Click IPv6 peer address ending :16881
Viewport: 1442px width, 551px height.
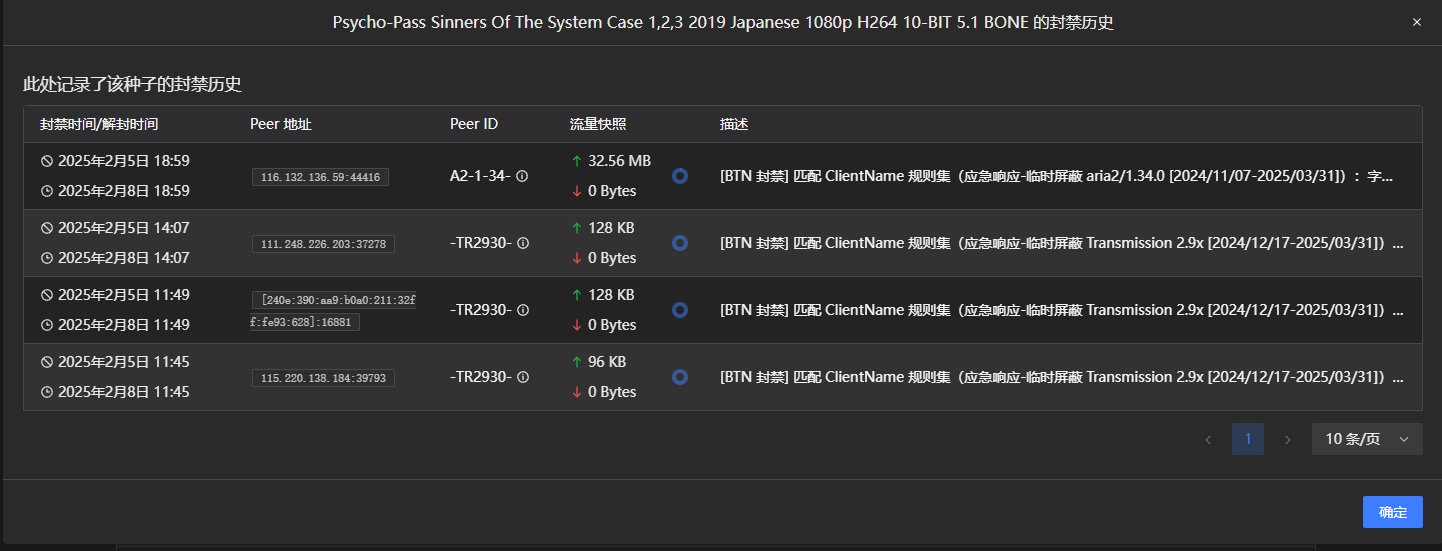[x=333, y=311]
